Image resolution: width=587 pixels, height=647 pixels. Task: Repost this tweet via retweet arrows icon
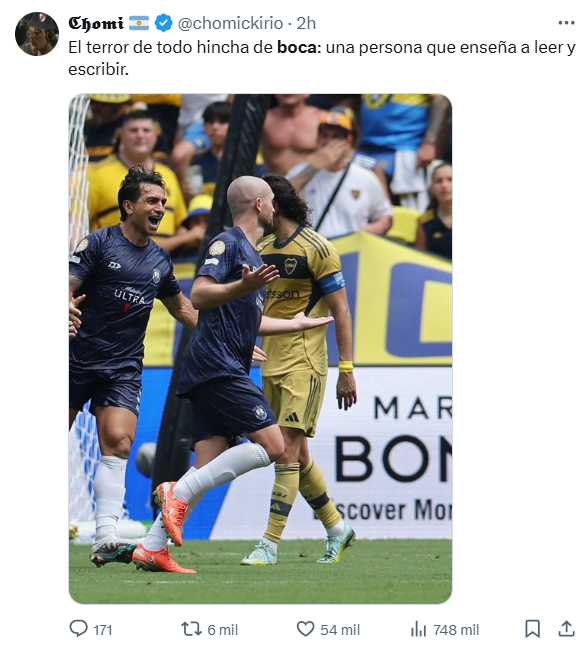(x=191, y=629)
